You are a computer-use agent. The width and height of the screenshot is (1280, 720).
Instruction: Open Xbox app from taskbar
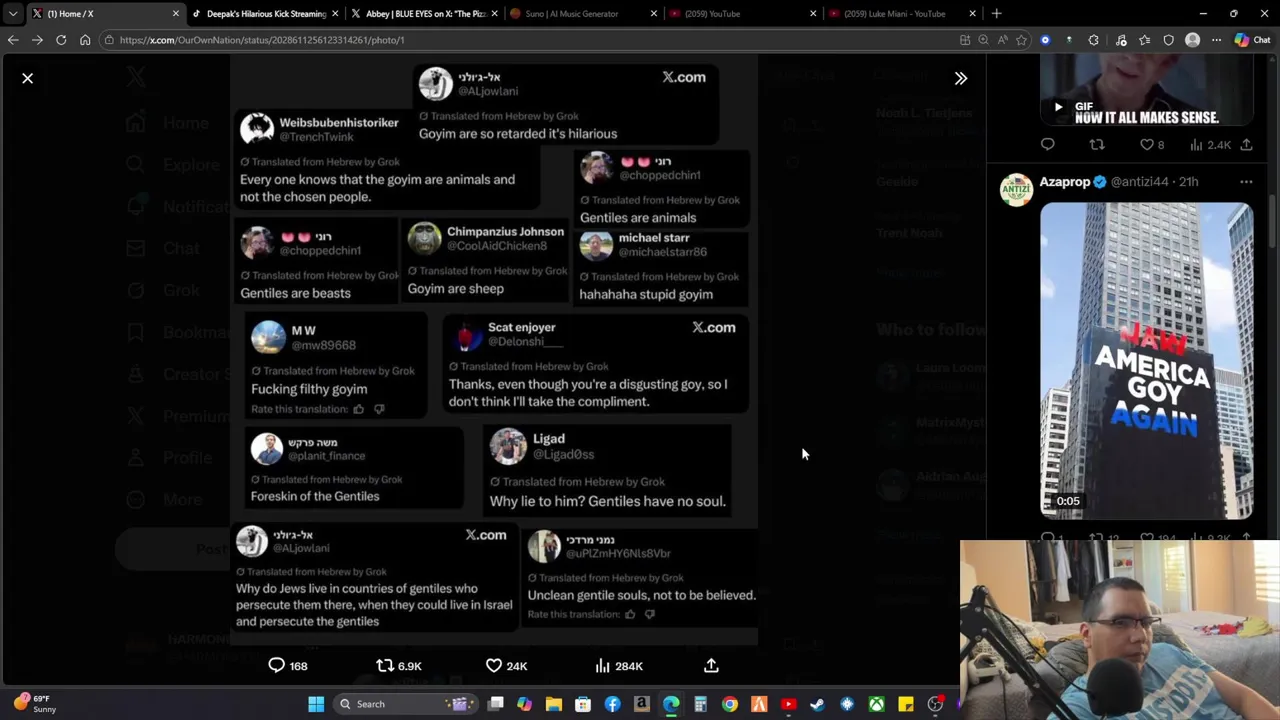[876, 704]
